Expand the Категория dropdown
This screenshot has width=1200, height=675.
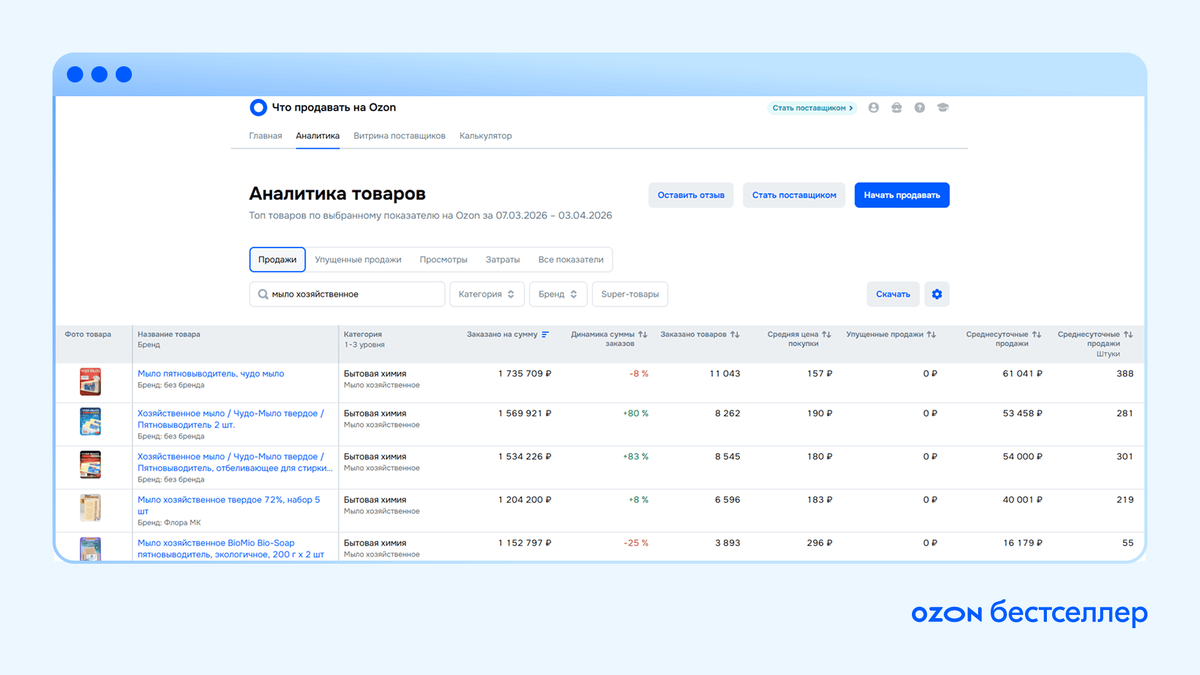[x=487, y=294]
